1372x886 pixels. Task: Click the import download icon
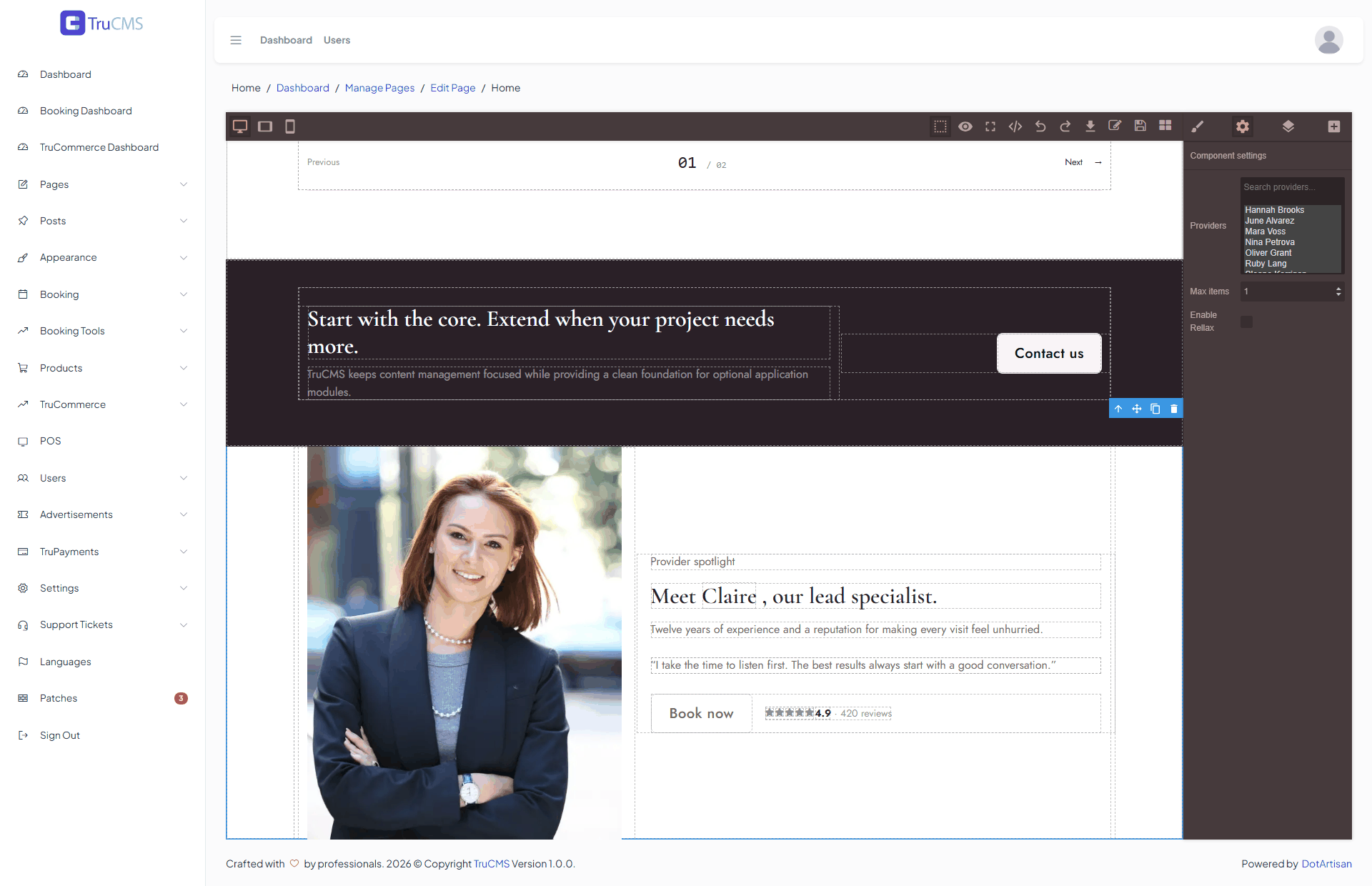pyautogui.click(x=1090, y=126)
